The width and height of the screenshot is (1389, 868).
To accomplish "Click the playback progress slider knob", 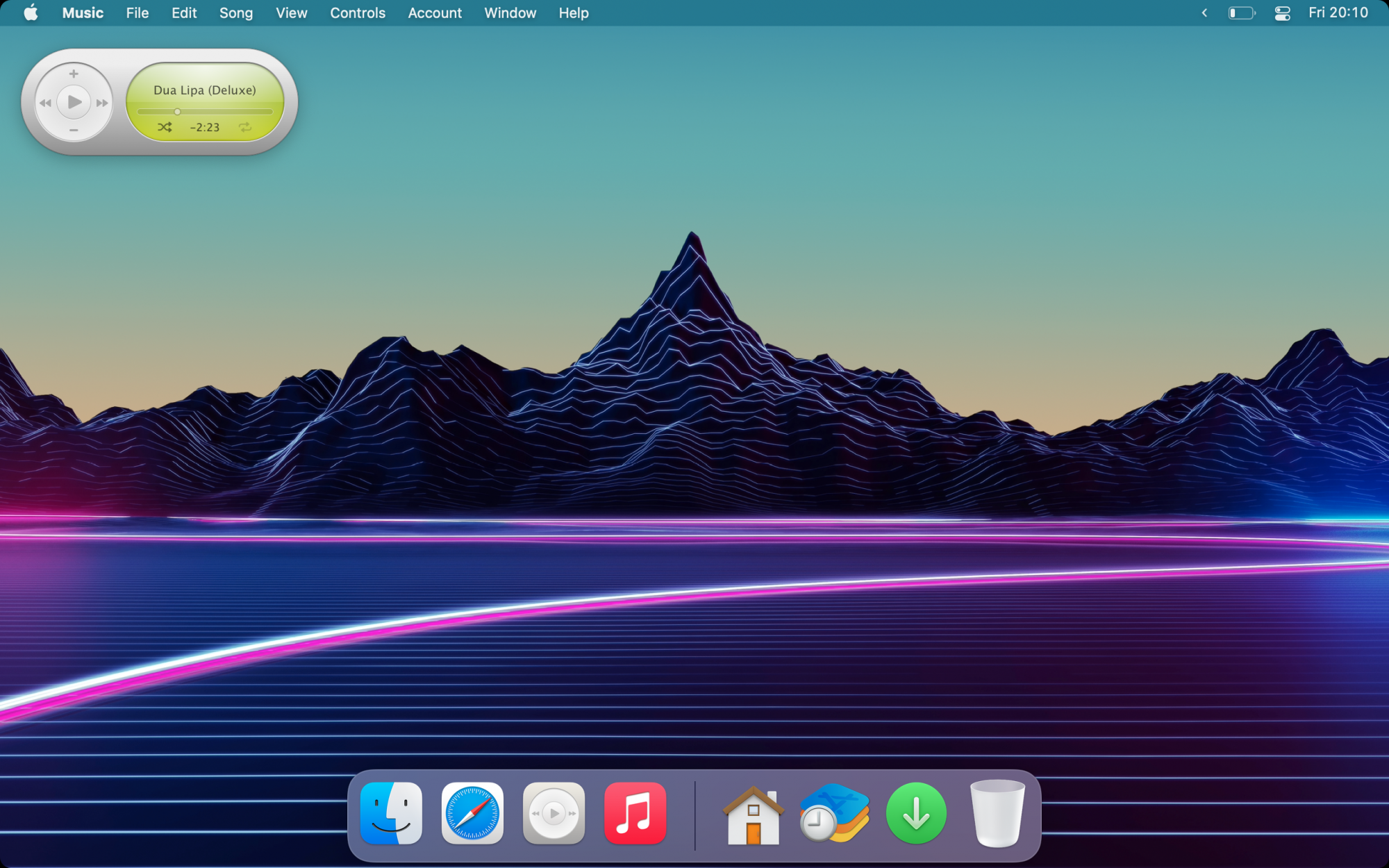I will 177,112.
